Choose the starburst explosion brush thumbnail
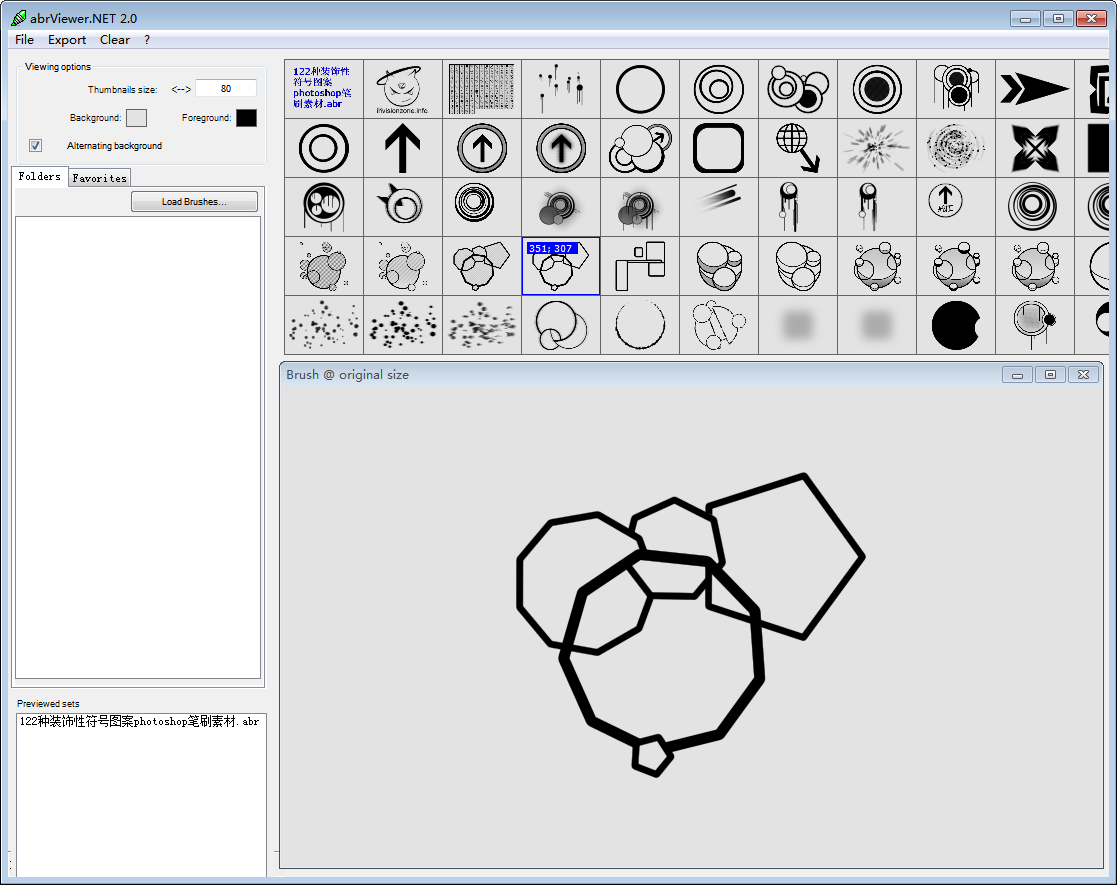Screen dimensions: 1117x885 [x=877, y=148]
